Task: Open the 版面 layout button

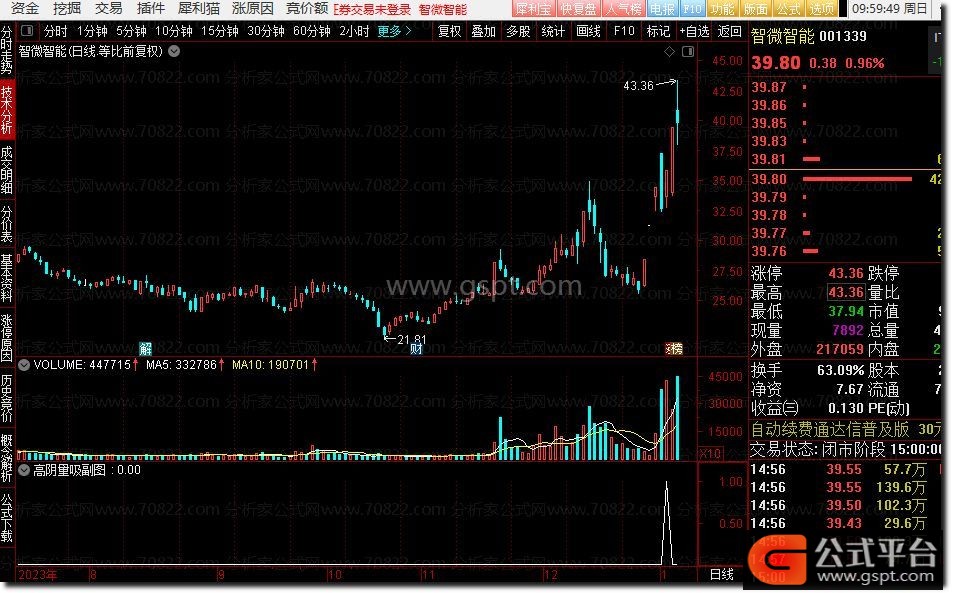Action: click(755, 9)
